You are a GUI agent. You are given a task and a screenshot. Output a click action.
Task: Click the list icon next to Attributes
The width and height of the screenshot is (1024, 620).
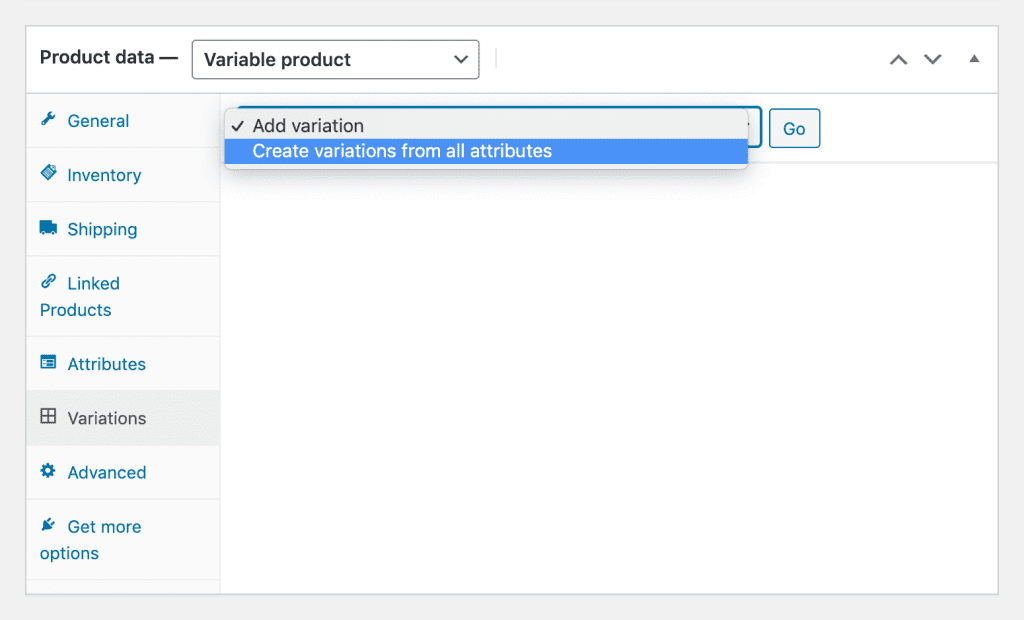(48, 363)
